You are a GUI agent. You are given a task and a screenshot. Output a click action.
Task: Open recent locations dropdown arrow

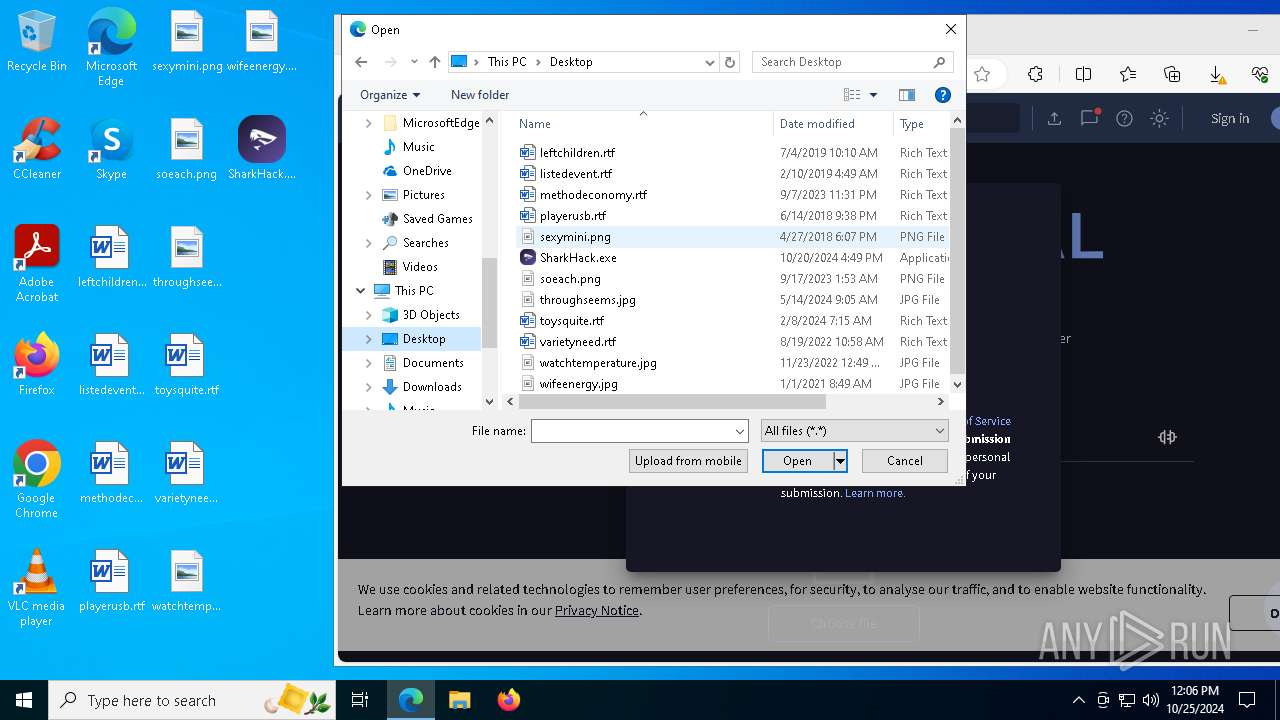(x=414, y=62)
